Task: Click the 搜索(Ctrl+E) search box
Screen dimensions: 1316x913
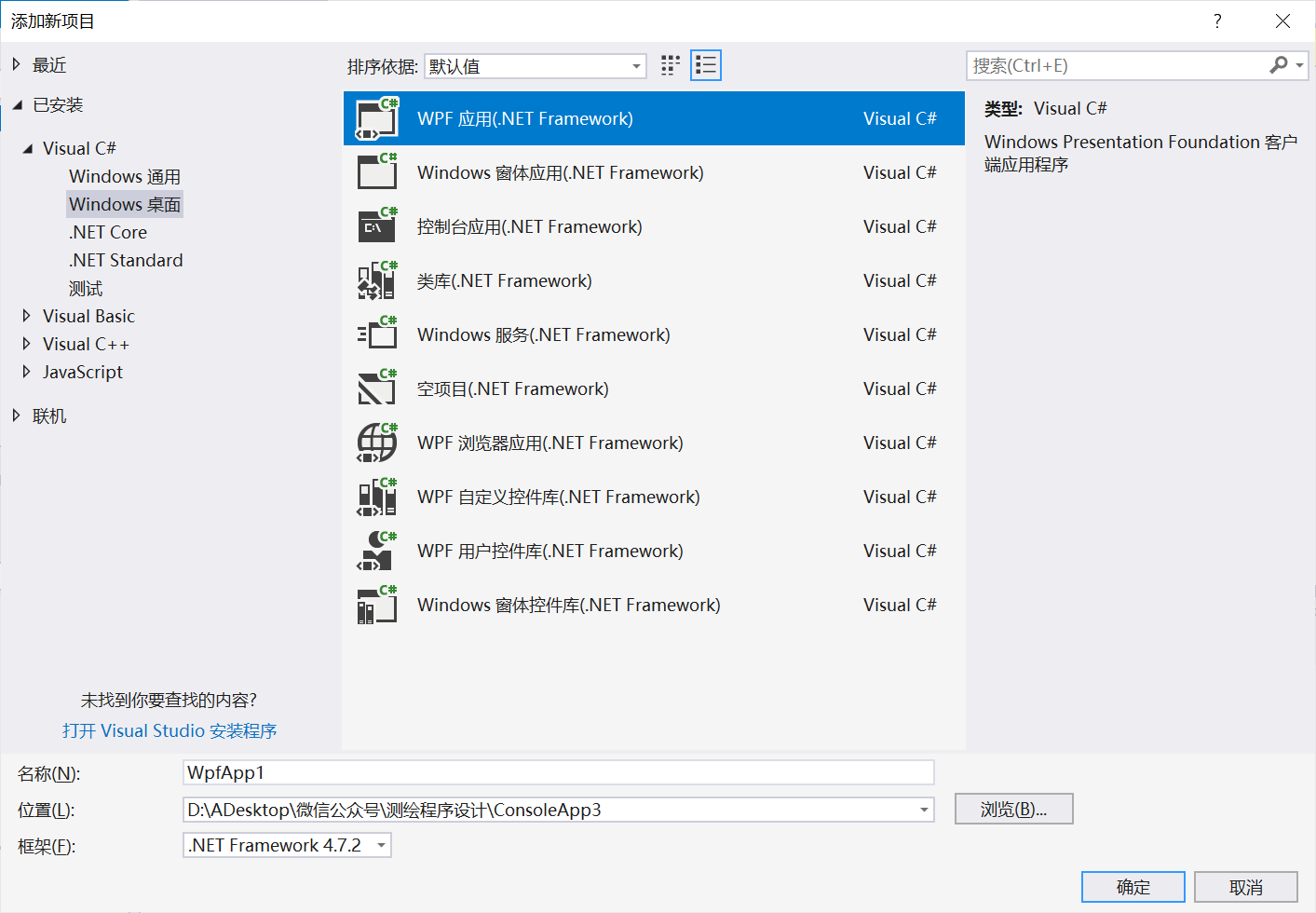Action: (1118, 65)
